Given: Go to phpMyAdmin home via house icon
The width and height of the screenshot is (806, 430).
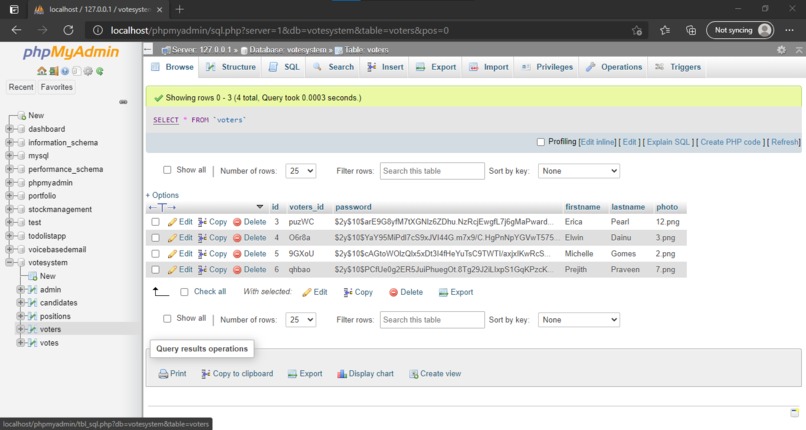Looking at the screenshot, I should pos(42,71).
